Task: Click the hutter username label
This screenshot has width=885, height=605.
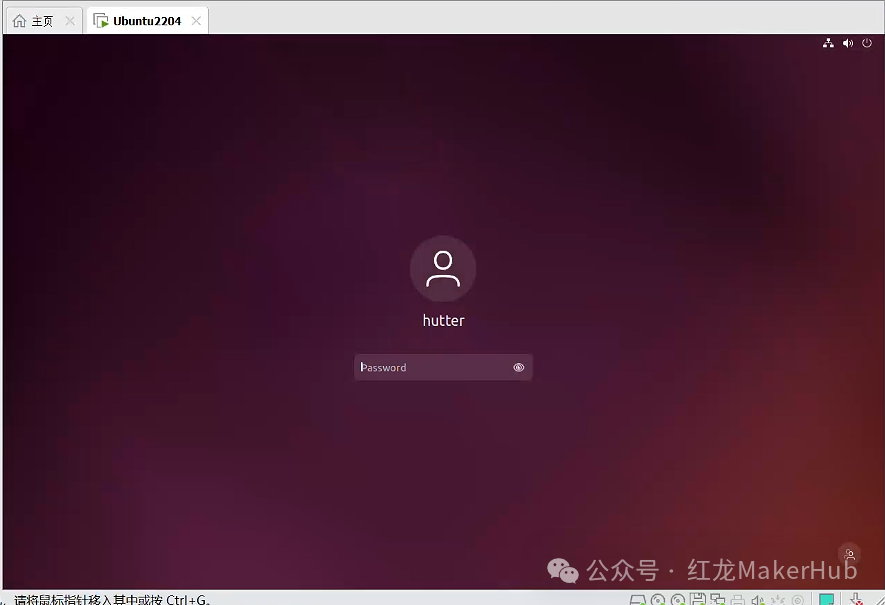Action: tap(444, 321)
